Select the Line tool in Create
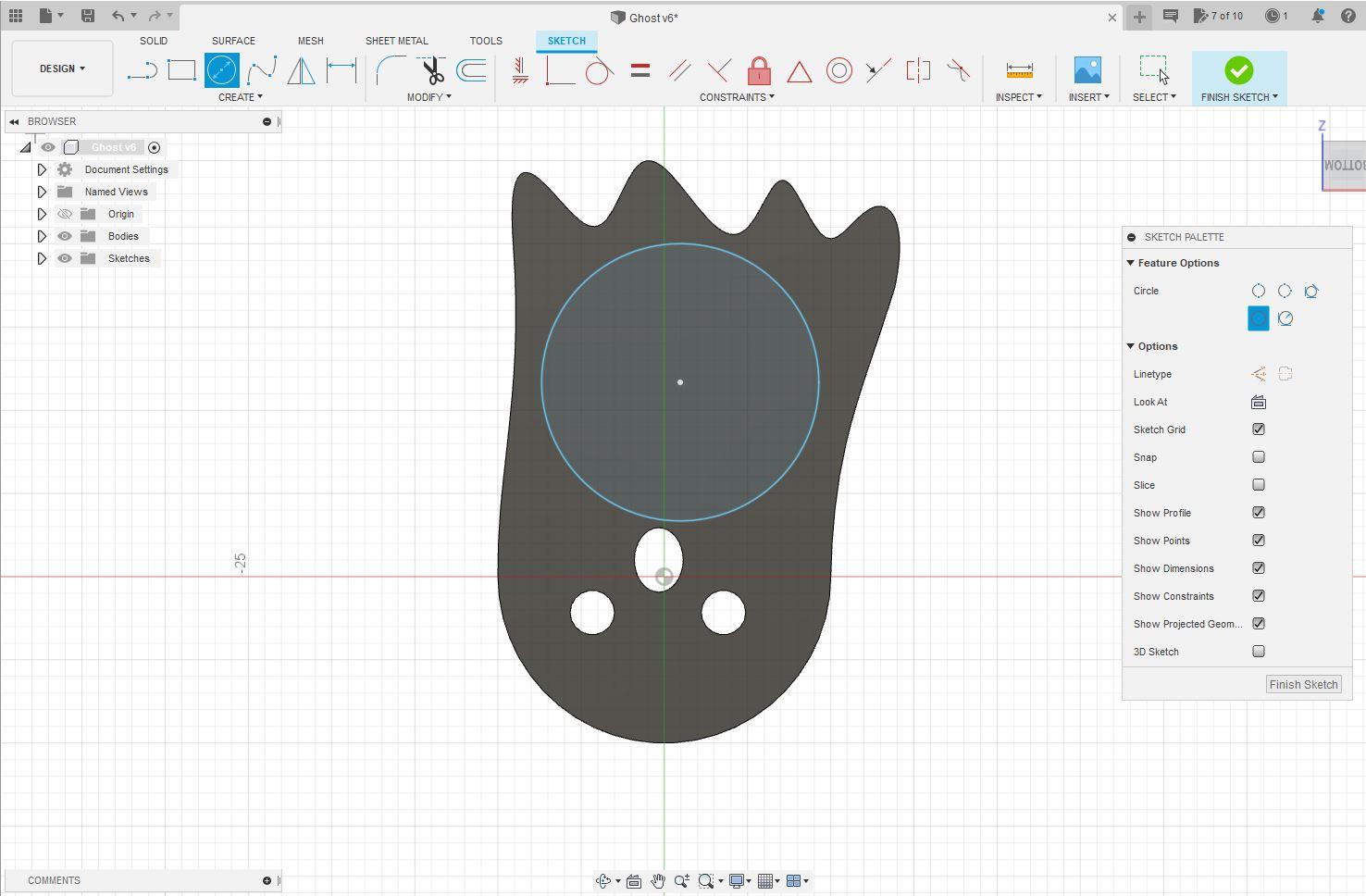The image size is (1366, 896). pos(142,71)
